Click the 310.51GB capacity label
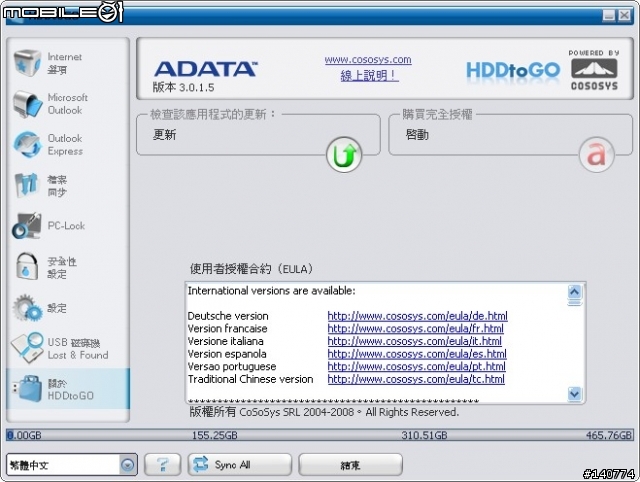This screenshot has width=640, height=482. pyautogui.click(x=424, y=435)
